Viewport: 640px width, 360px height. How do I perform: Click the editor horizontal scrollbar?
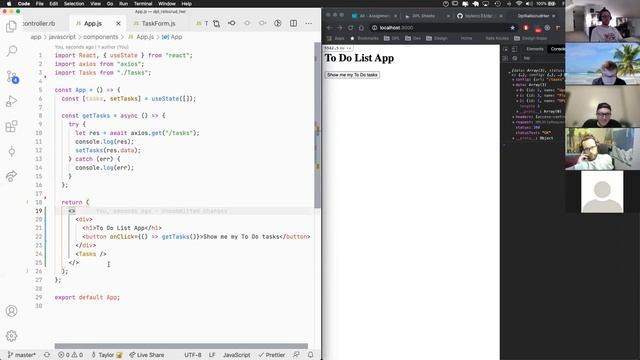(x=181, y=346)
